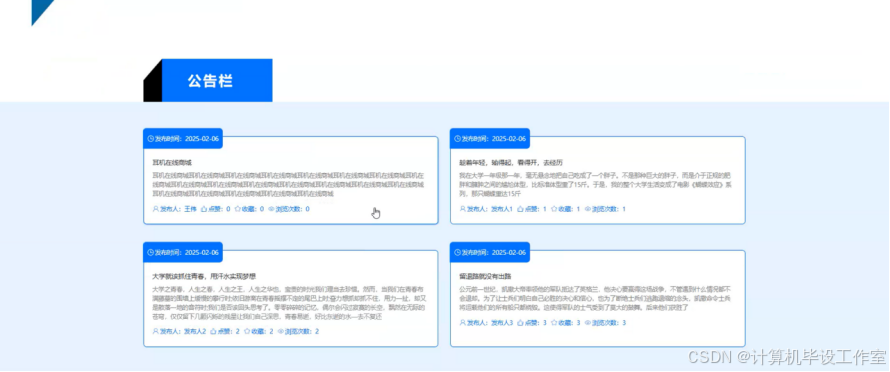The height and width of the screenshot is (372, 890).
Task: Like the 大学就该抓住青春 post via thumbs-up icon
Action: click(x=213, y=331)
